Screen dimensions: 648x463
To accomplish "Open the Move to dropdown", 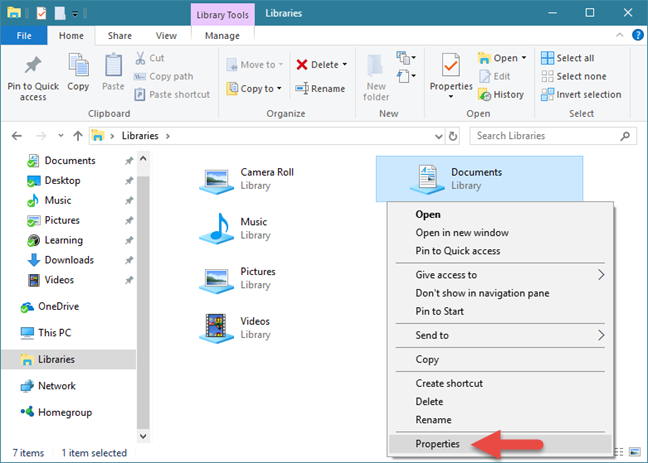I will click(255, 65).
